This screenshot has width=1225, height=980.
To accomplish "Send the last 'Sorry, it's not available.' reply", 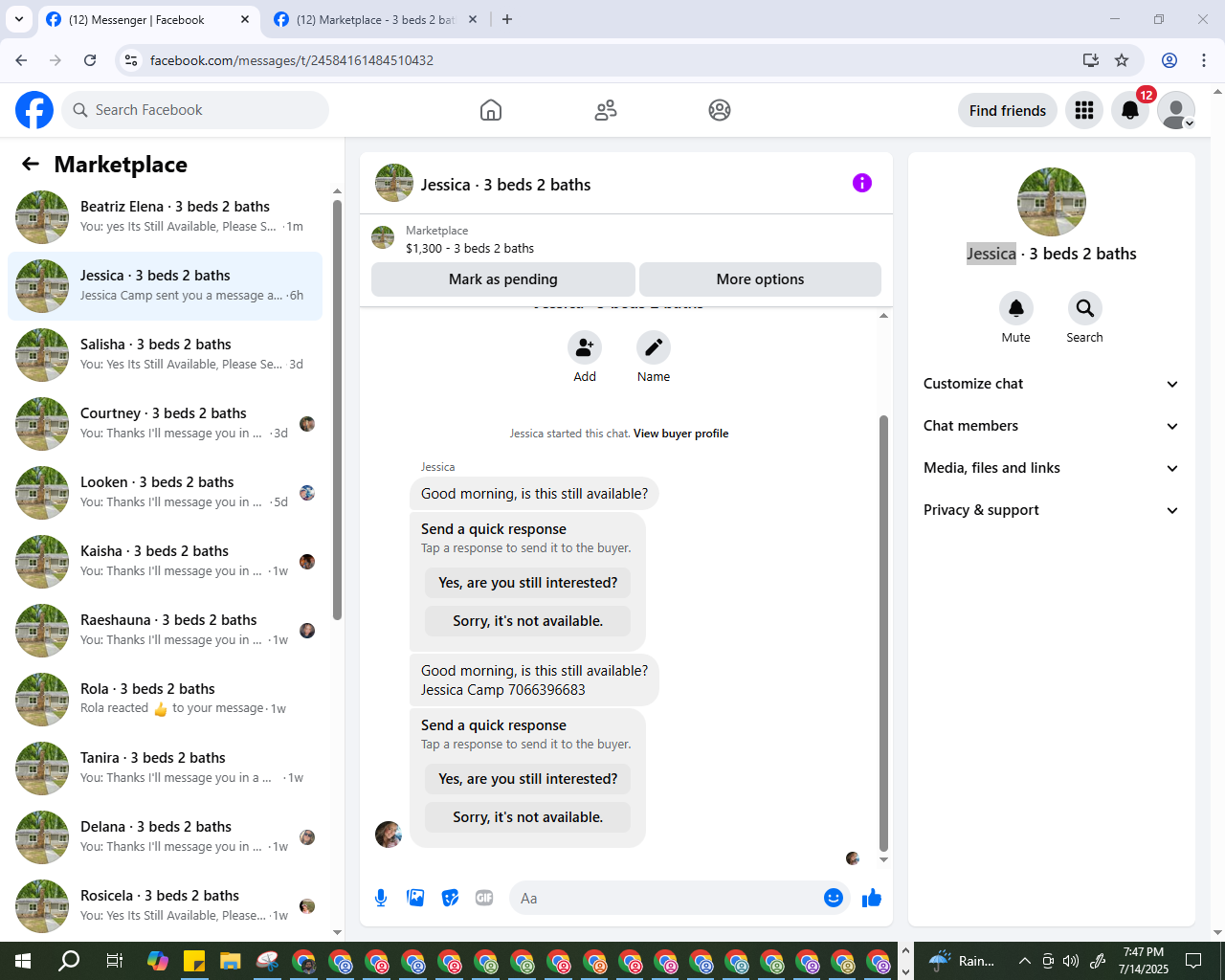I will 527,817.
